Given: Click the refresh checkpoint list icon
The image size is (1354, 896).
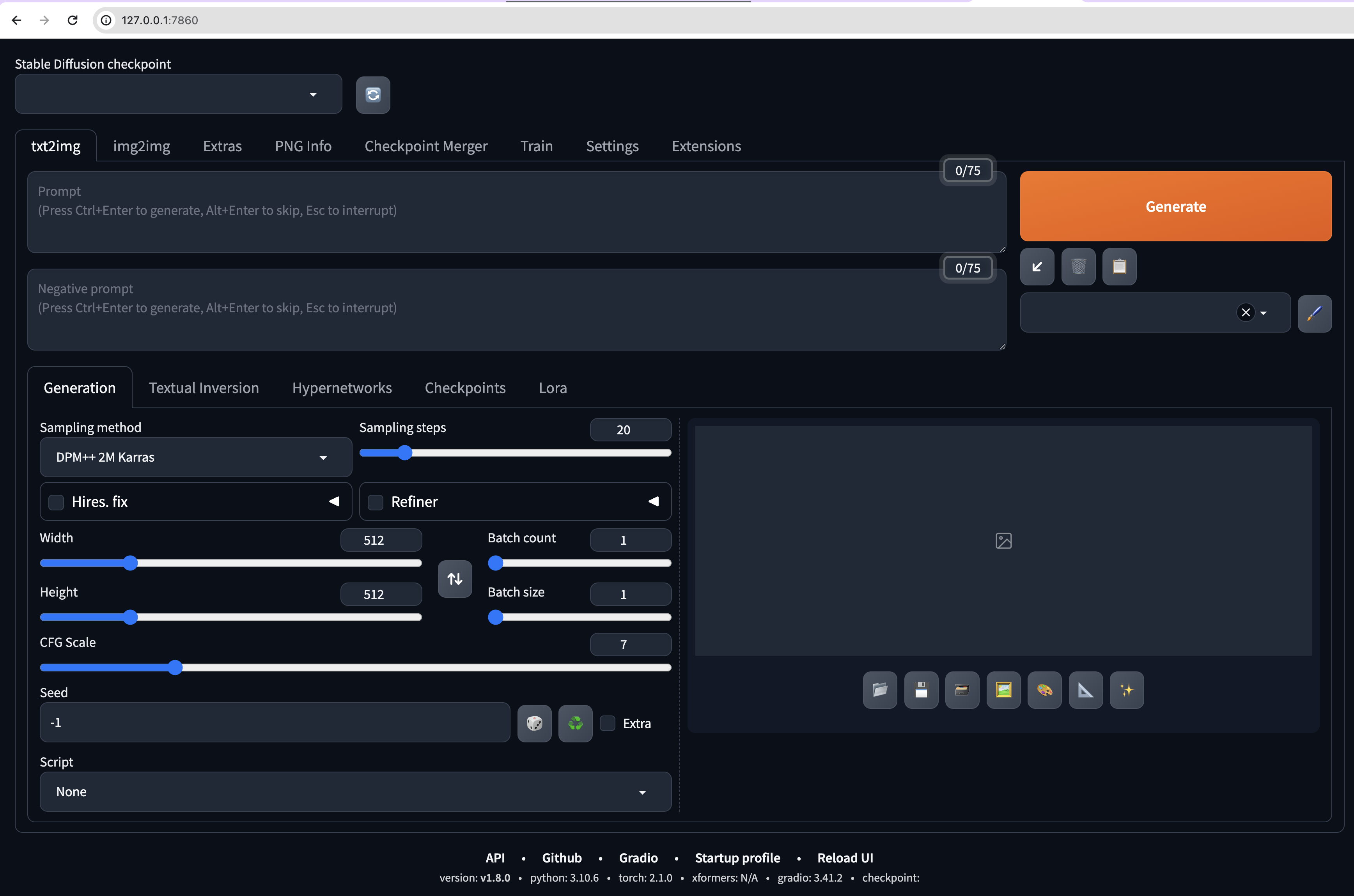Looking at the screenshot, I should (373, 95).
